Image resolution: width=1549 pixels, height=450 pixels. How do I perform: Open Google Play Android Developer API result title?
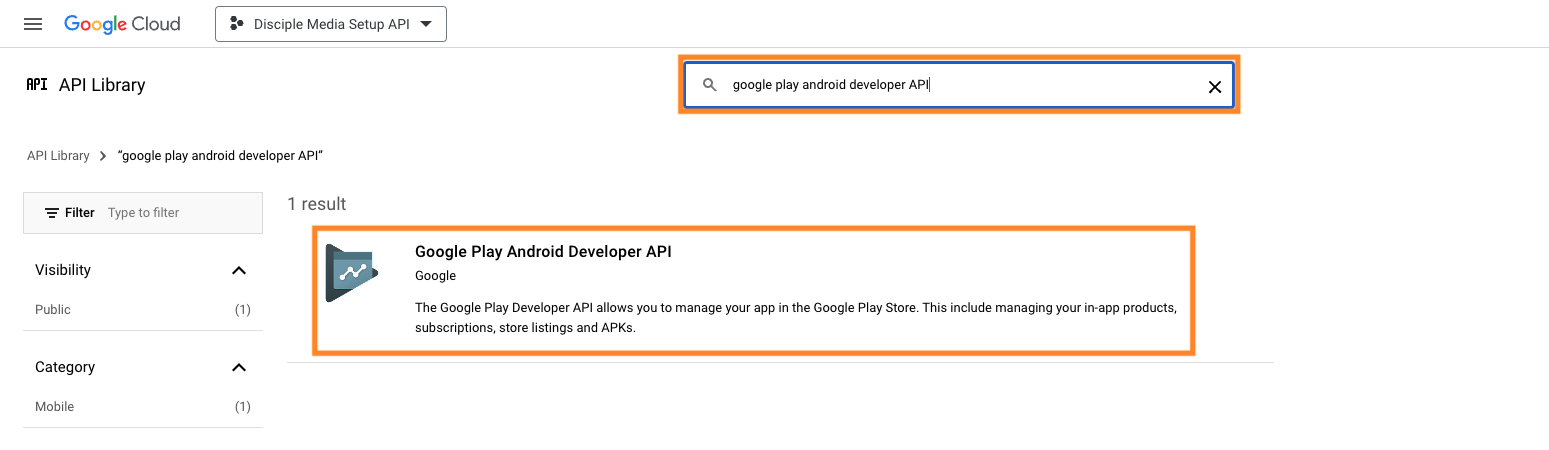tap(543, 252)
